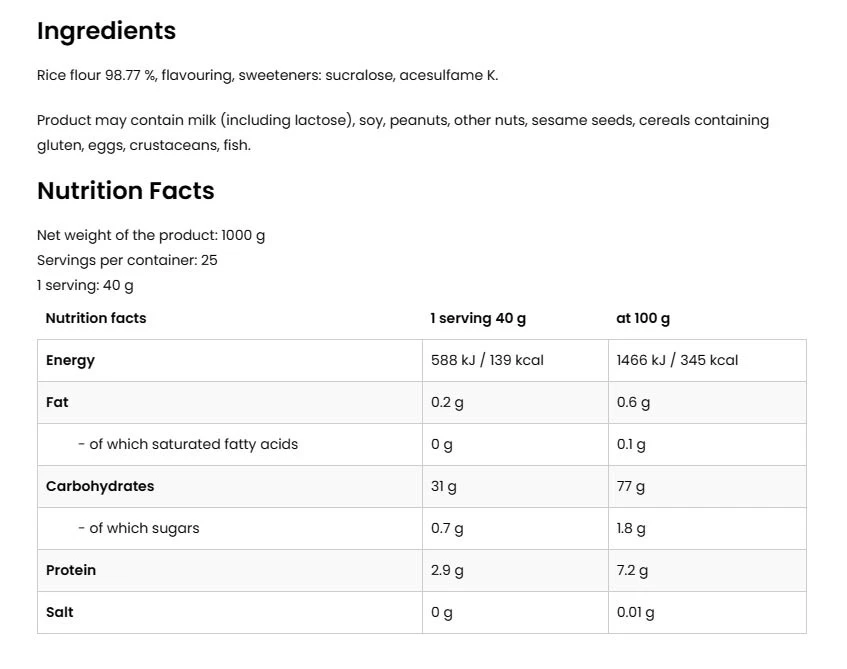Click the net weight 1000 g line
This screenshot has width=847, height=669.
coord(151,235)
